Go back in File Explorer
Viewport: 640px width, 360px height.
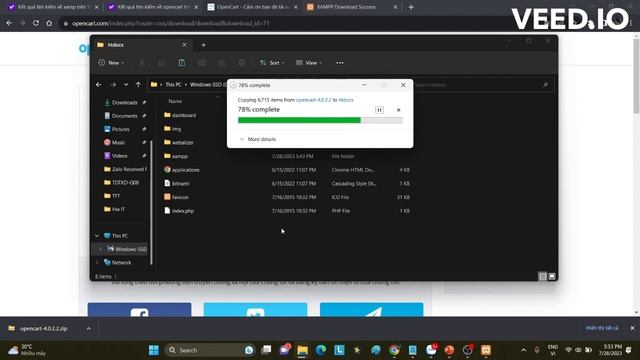pos(99,84)
